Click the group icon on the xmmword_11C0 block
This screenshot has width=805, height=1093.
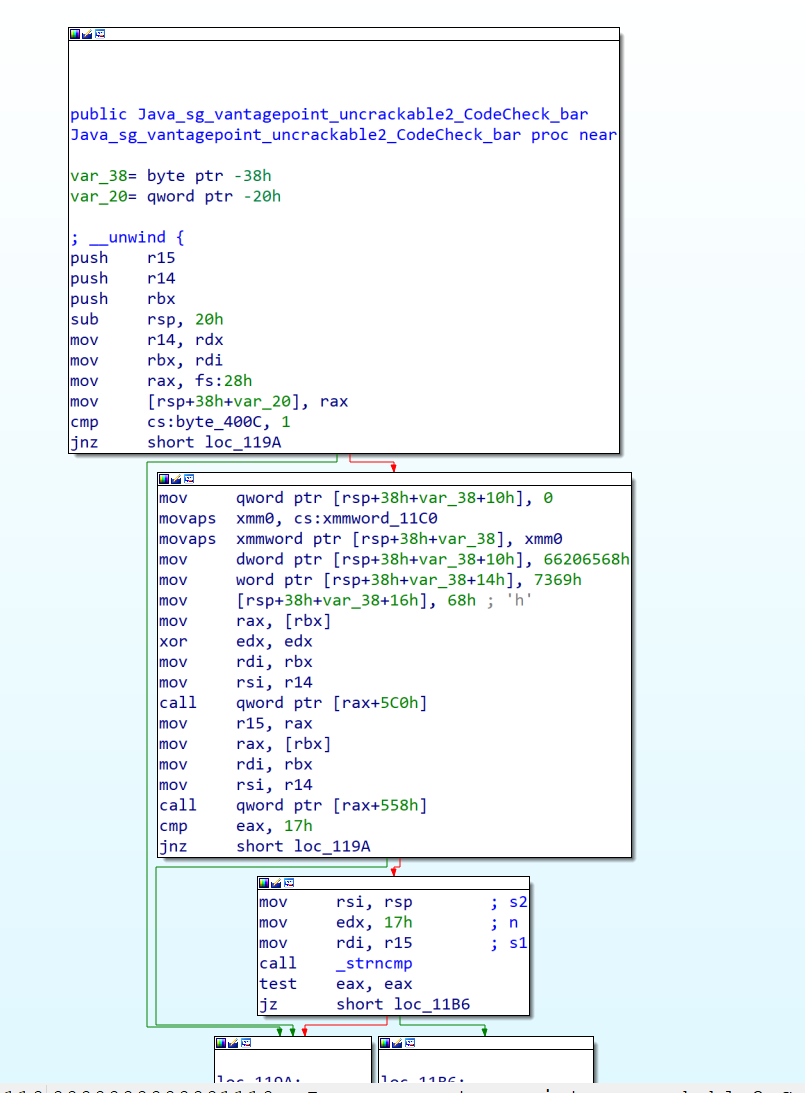(188, 479)
